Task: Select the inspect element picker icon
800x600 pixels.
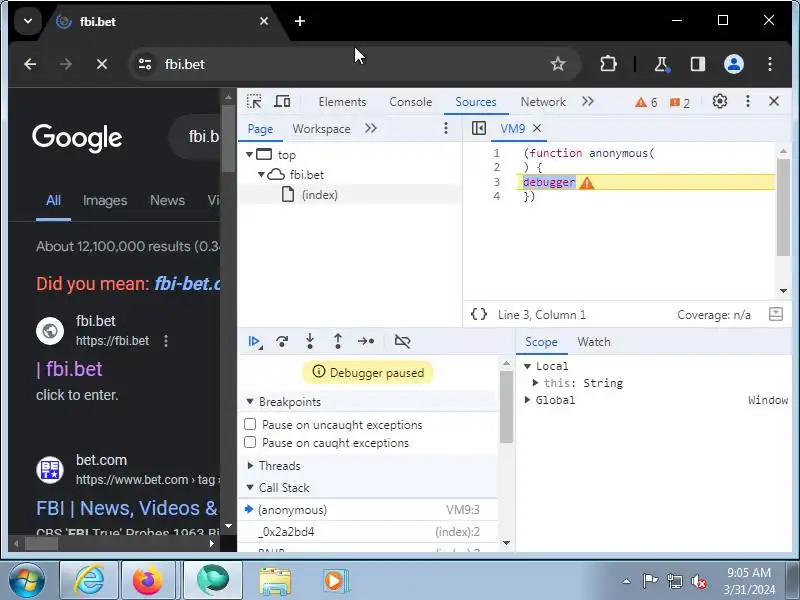Action: [254, 102]
